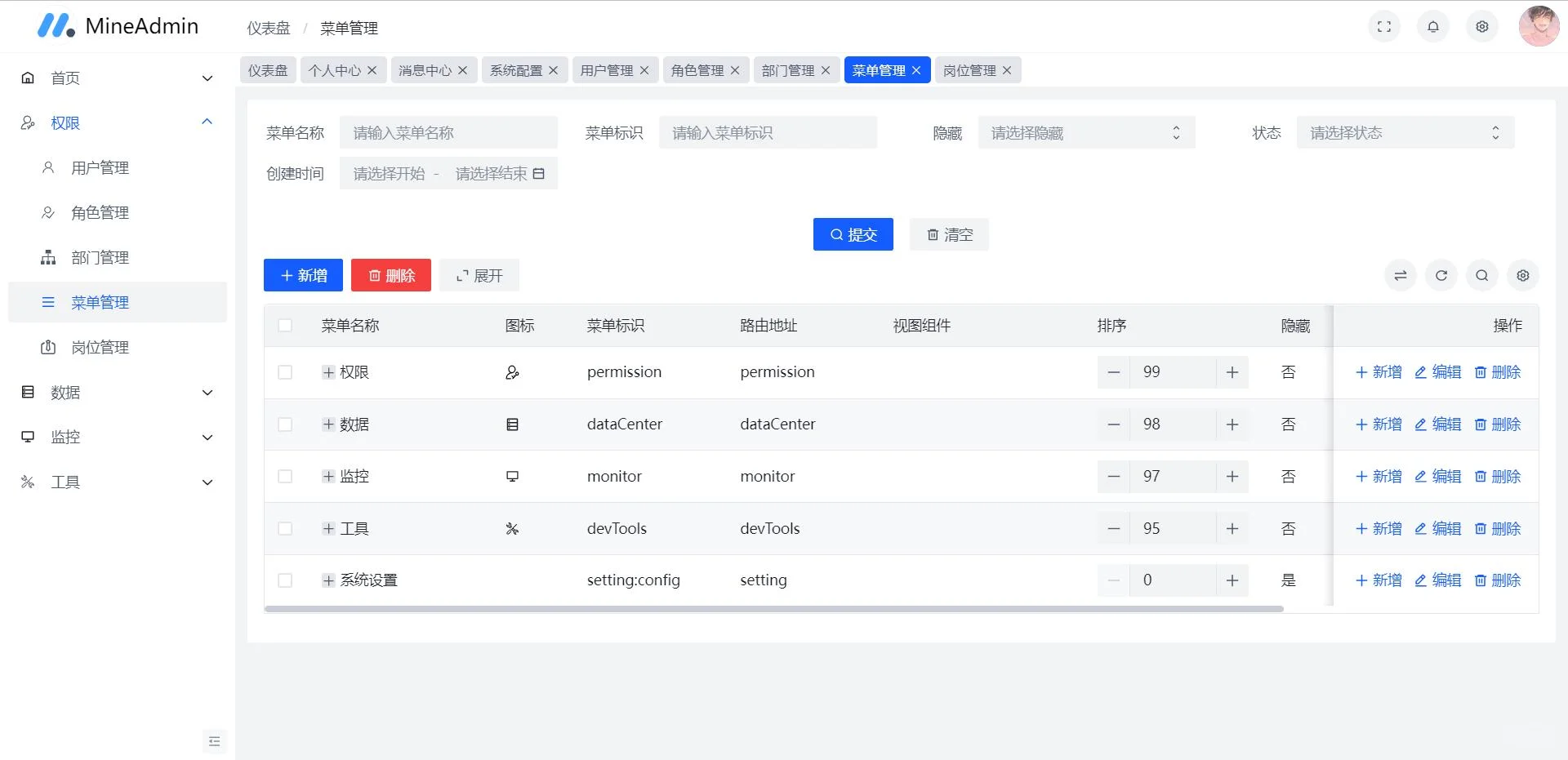
Task: Click the MineAdmin logo icon
Action: tap(56, 26)
